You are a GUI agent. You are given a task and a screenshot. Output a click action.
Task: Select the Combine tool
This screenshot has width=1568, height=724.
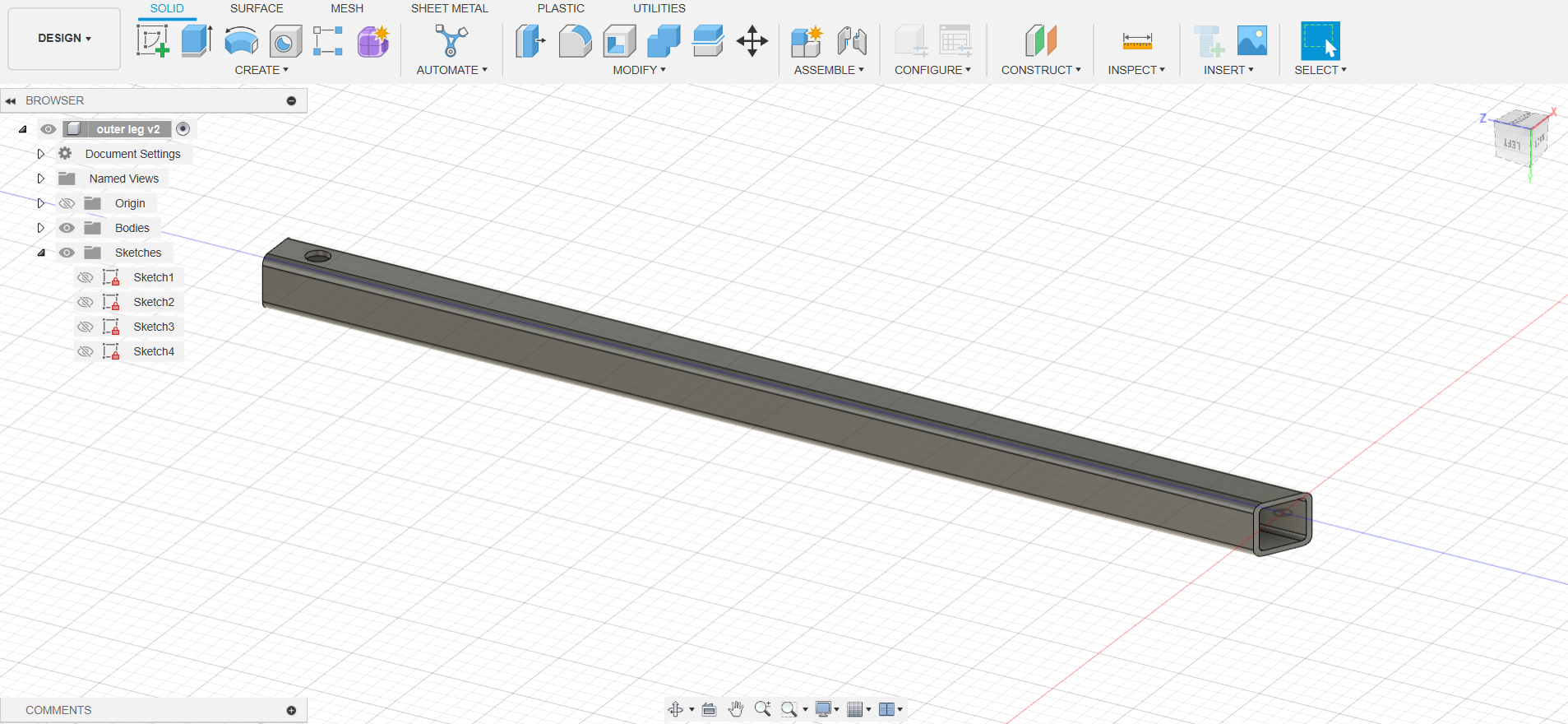(664, 40)
